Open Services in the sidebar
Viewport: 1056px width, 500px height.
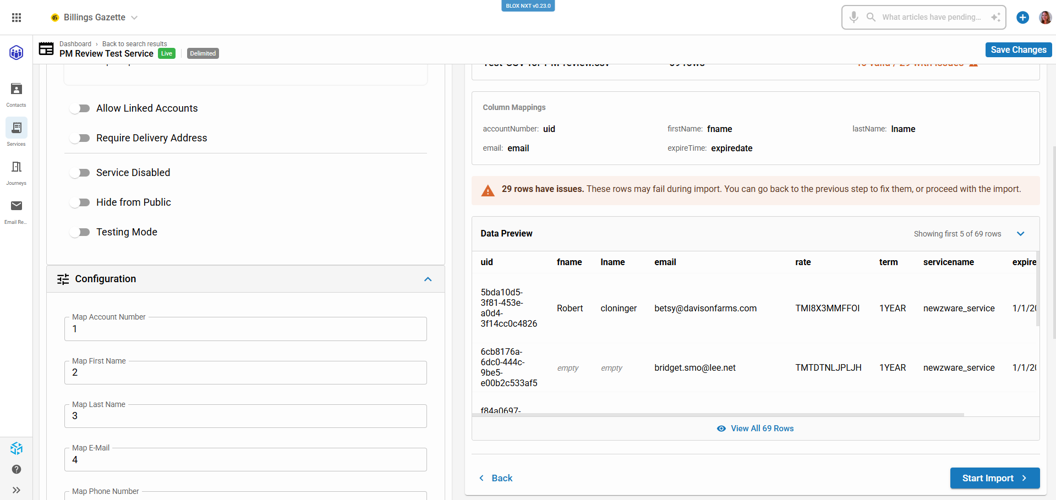(x=16, y=133)
